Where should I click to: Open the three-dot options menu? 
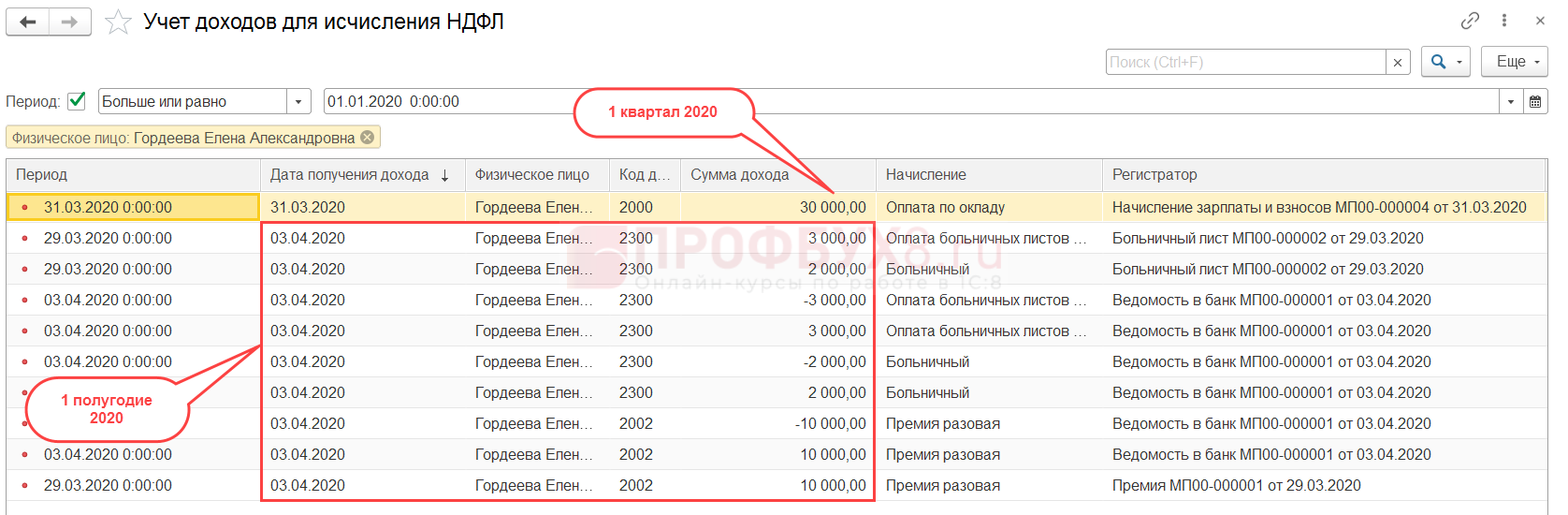click(x=1504, y=21)
